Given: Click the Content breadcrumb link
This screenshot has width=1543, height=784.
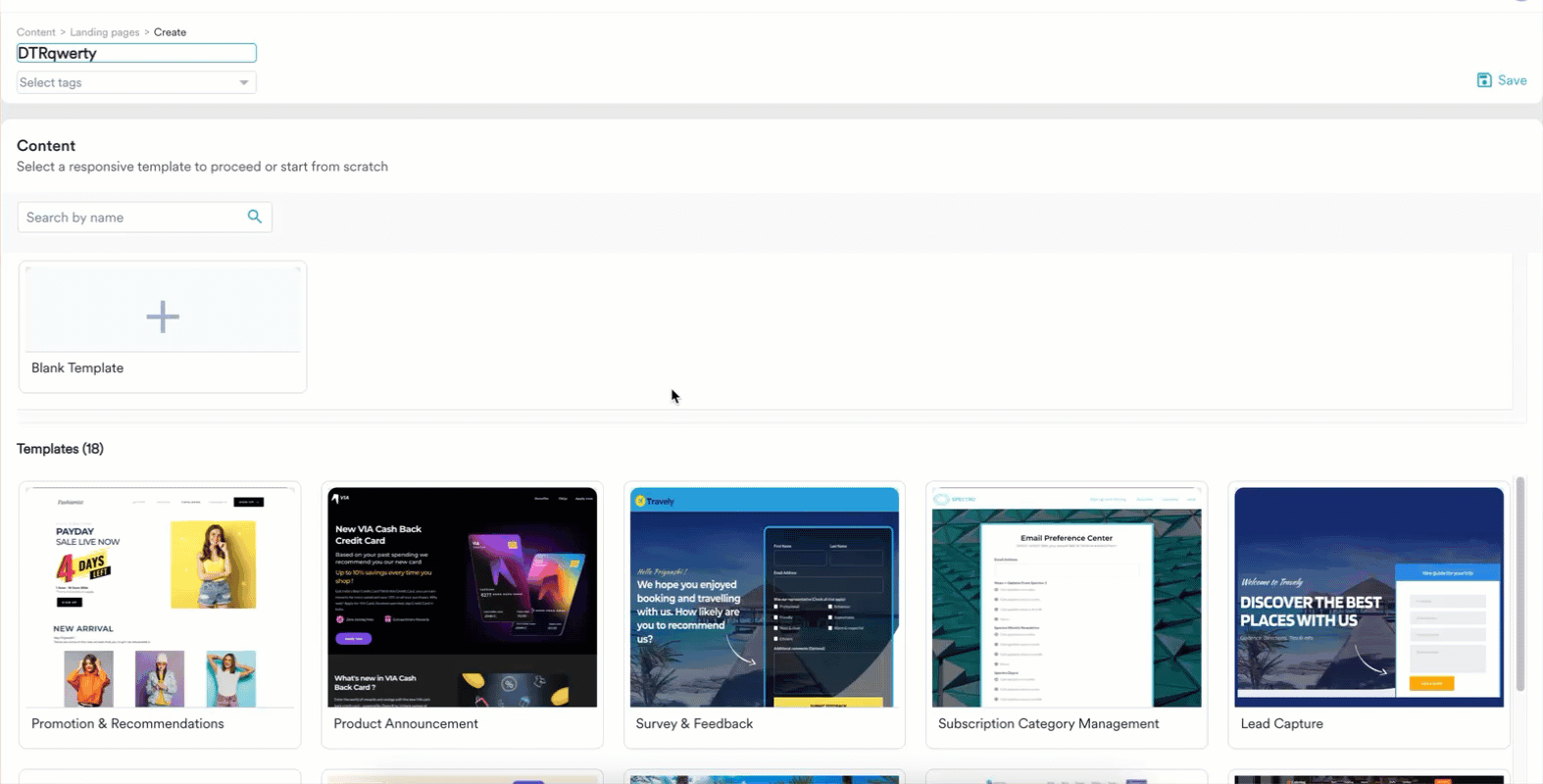Looking at the screenshot, I should tap(36, 32).
